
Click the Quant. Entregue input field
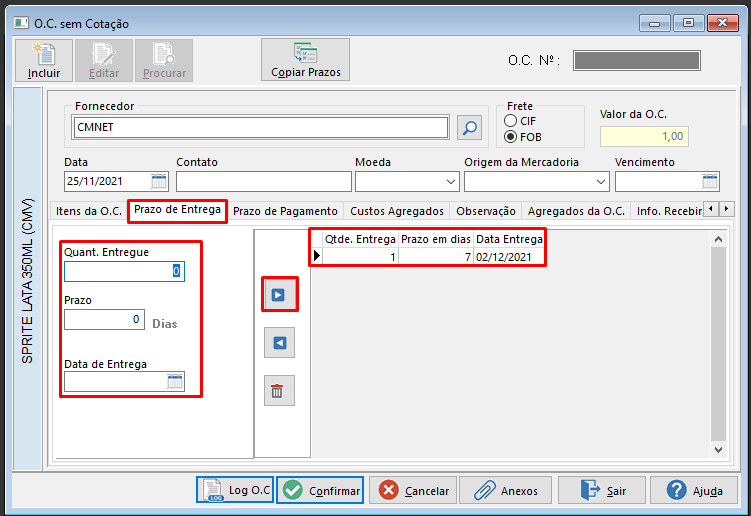[x=124, y=271]
